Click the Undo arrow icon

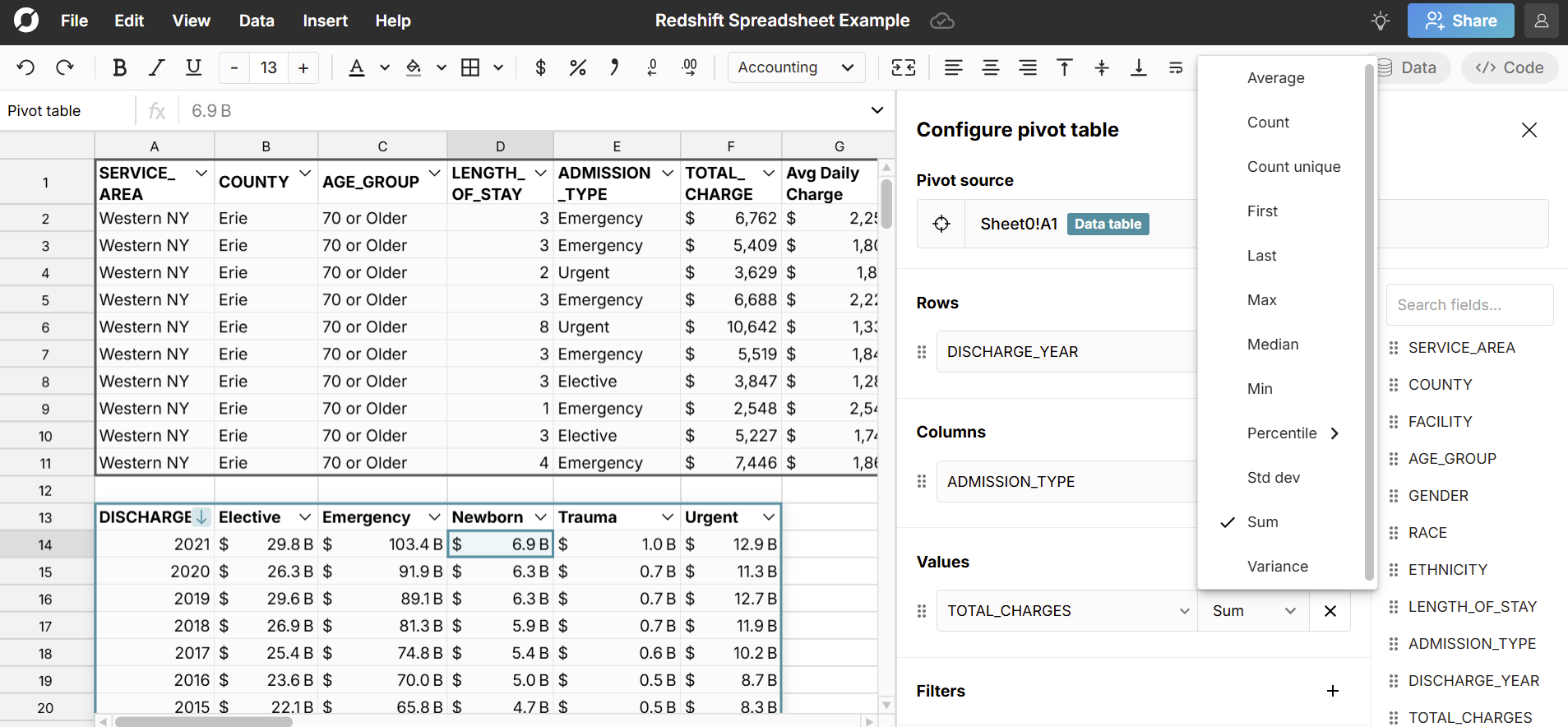25,67
